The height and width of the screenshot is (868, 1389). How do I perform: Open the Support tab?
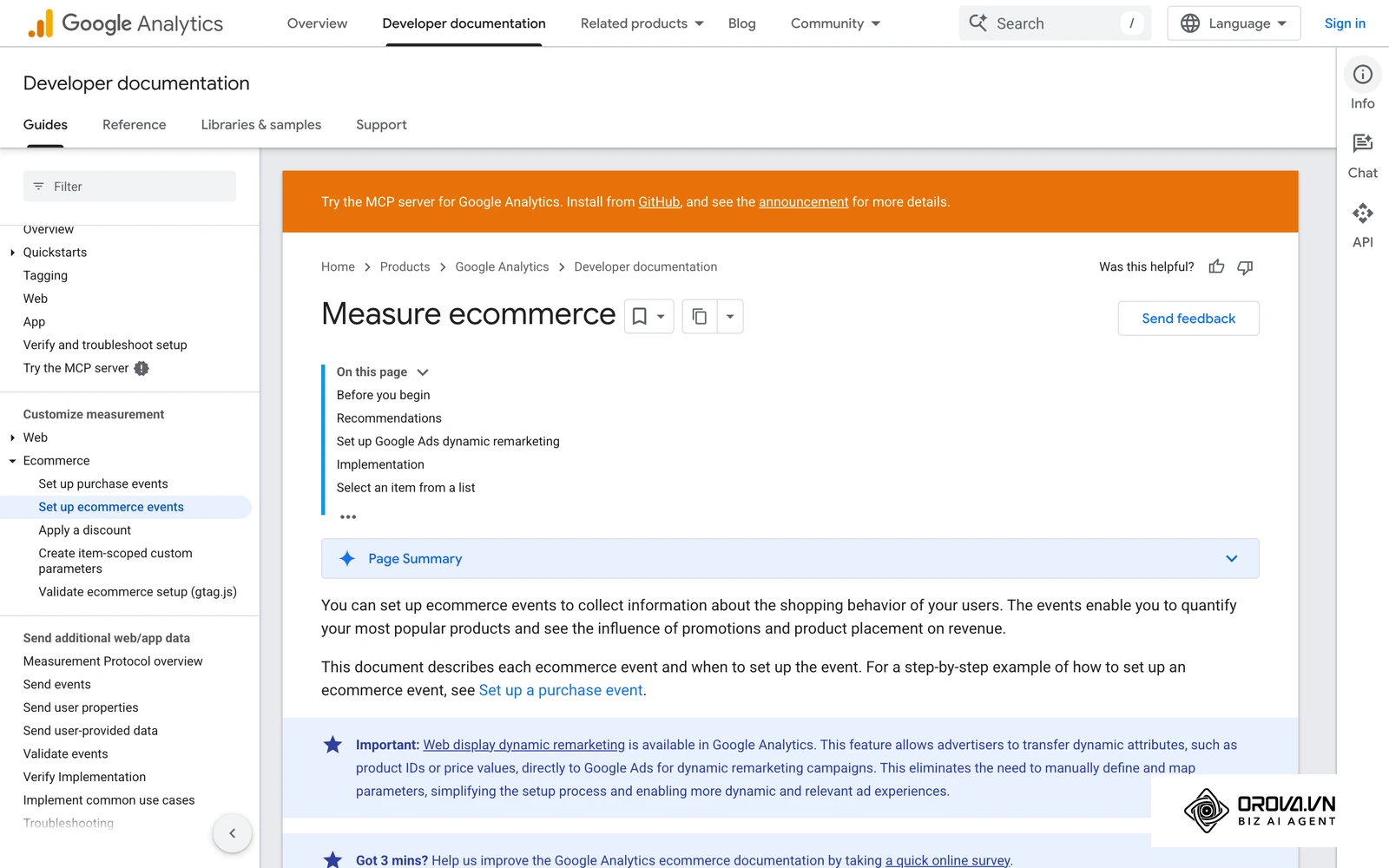click(381, 125)
